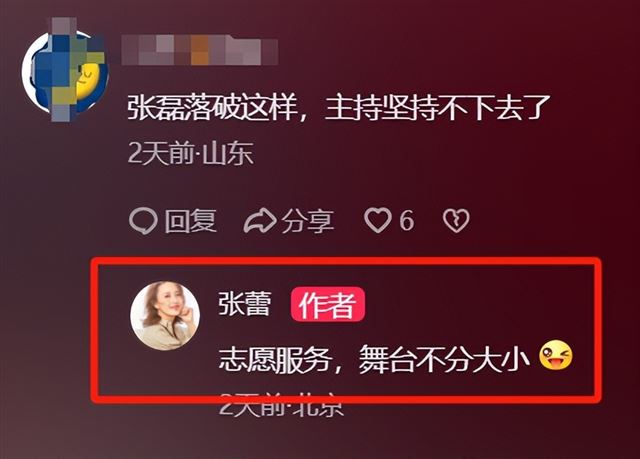640x459 pixels.
Task: Tap the share arrow icon
Action: 260,221
